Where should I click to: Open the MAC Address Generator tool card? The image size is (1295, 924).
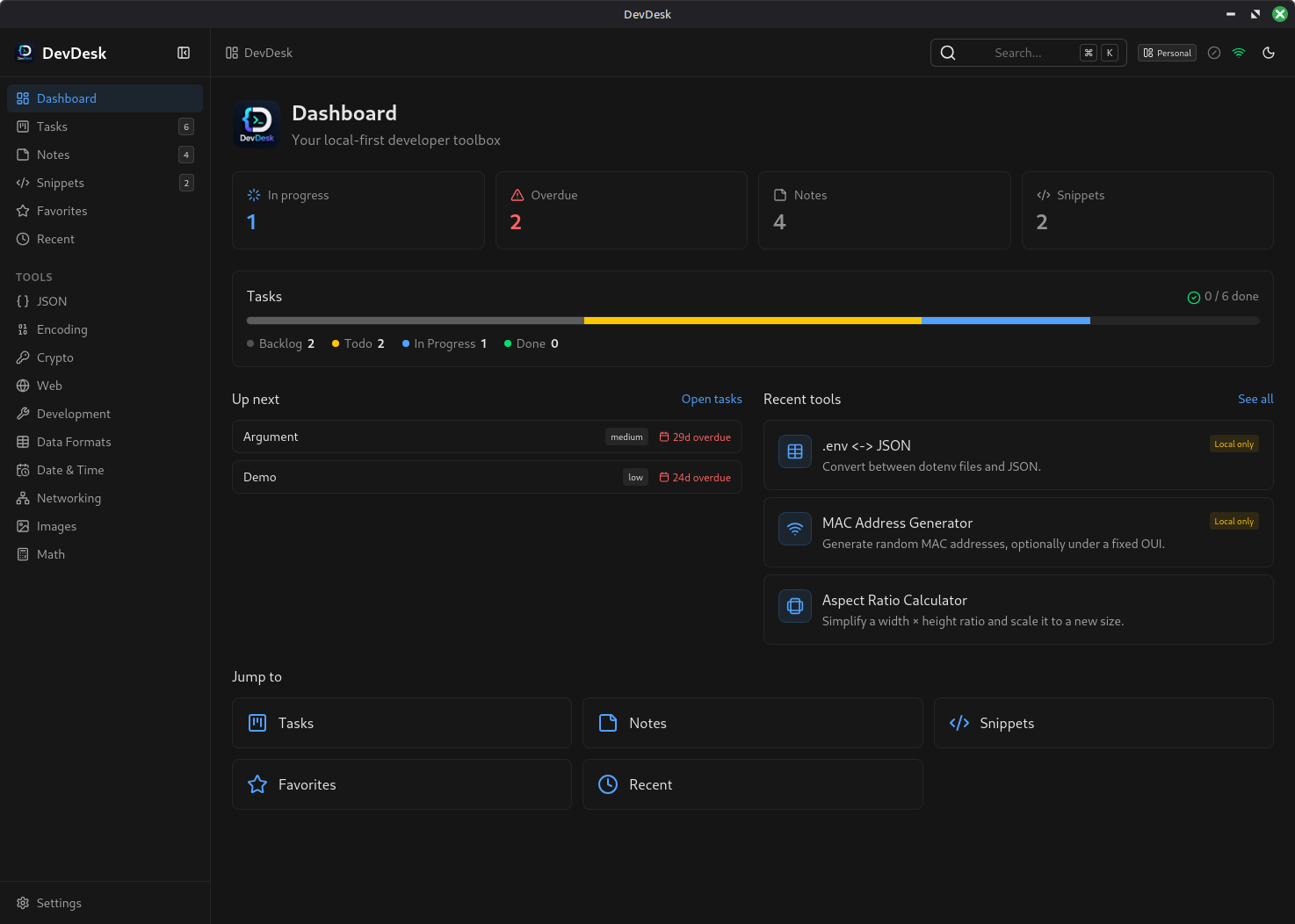click(1018, 532)
